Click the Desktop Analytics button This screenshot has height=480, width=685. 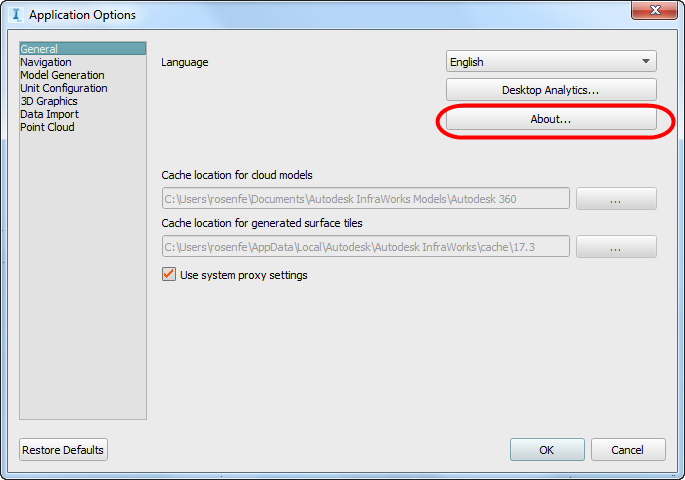tap(551, 90)
